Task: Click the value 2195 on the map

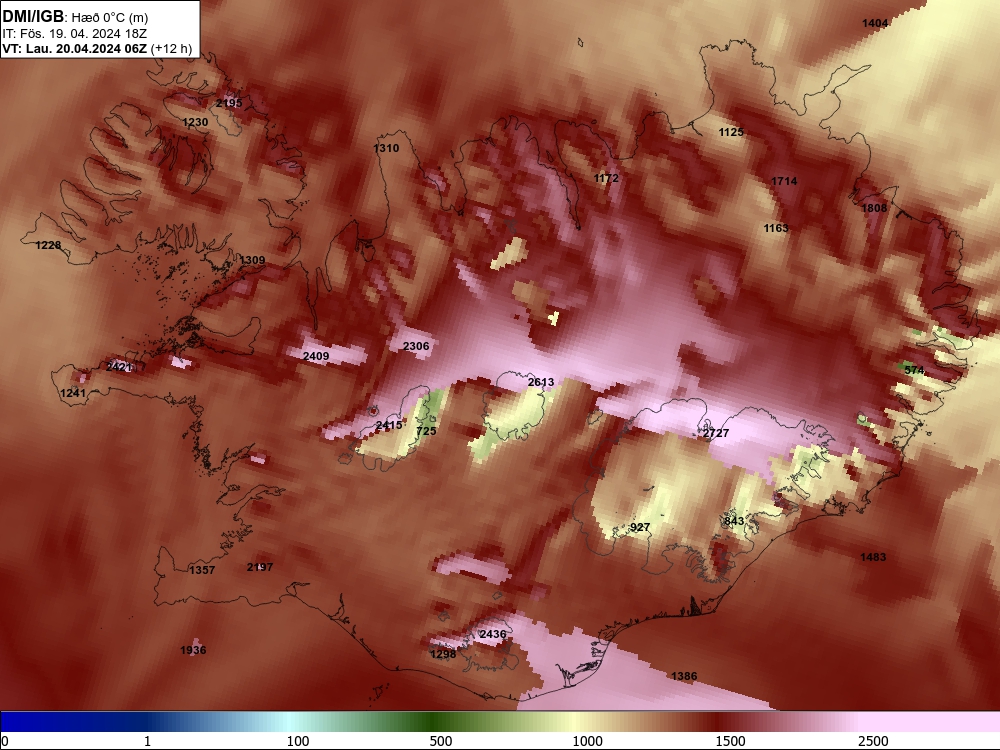Action: (x=229, y=103)
